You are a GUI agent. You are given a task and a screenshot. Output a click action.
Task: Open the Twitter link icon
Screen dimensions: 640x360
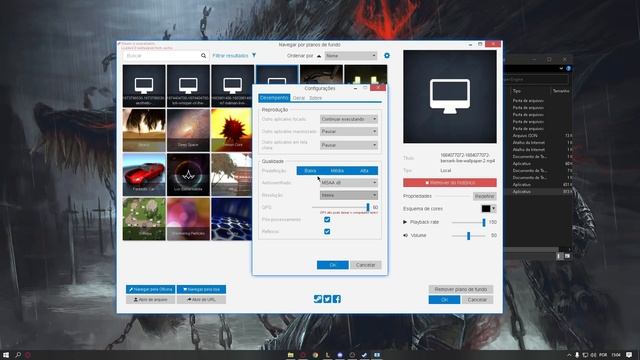[x=327, y=299]
